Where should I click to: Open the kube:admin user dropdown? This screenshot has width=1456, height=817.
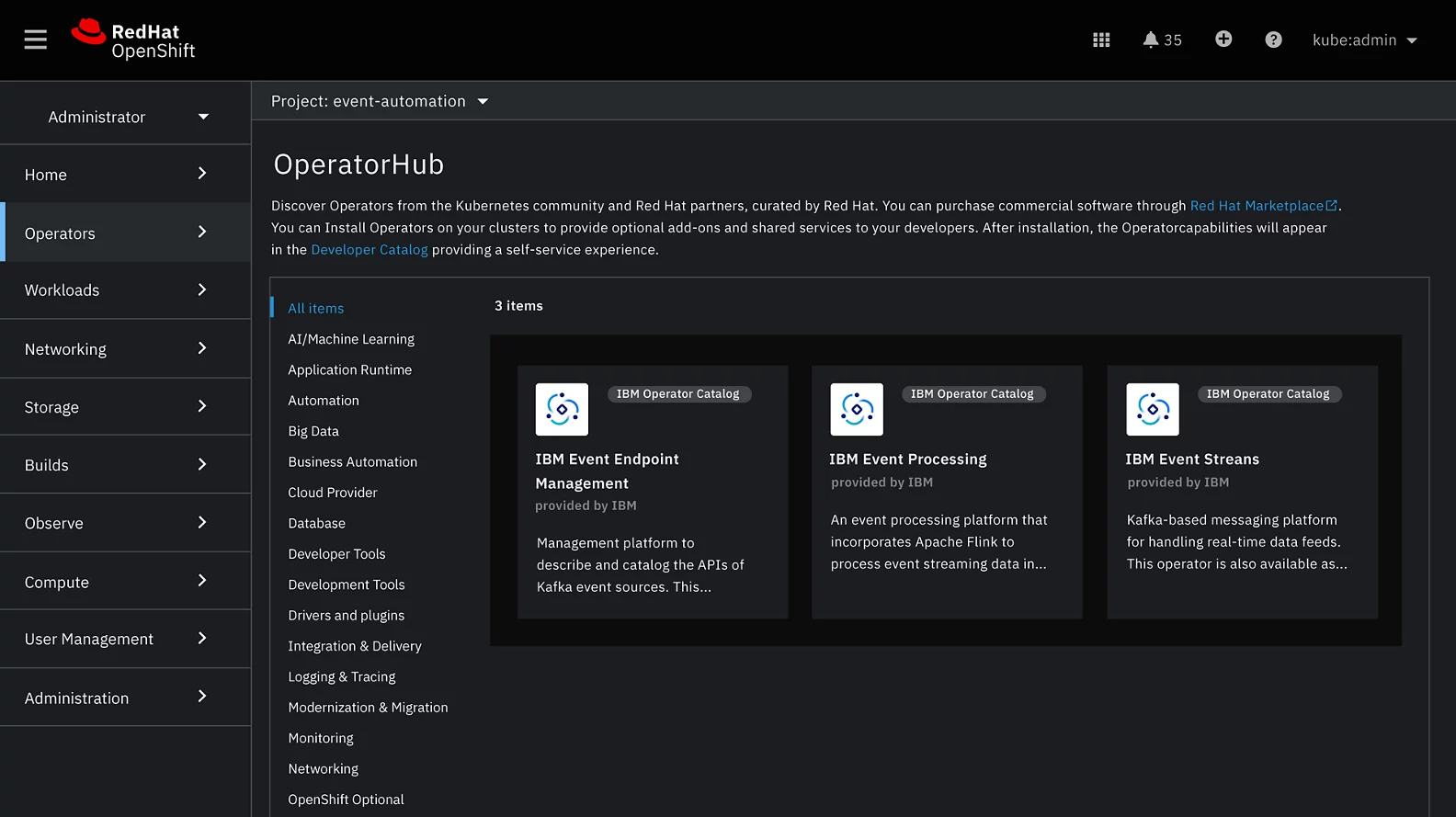click(1365, 40)
